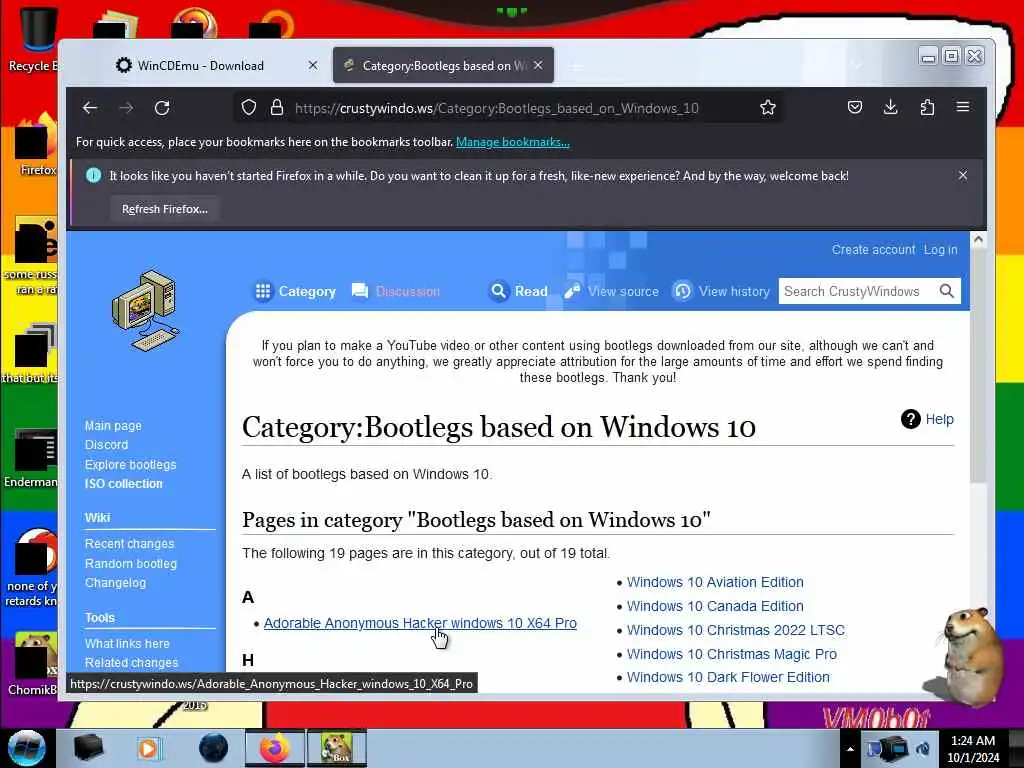The height and width of the screenshot is (768, 1024).
Task: Open the View source tab
Action: point(611,291)
